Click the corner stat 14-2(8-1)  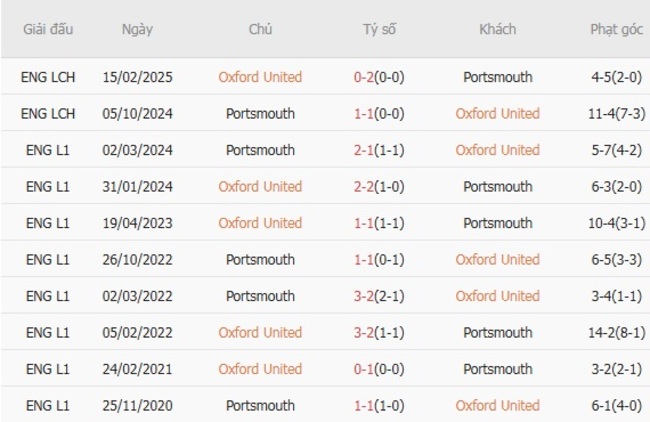[x=617, y=332]
